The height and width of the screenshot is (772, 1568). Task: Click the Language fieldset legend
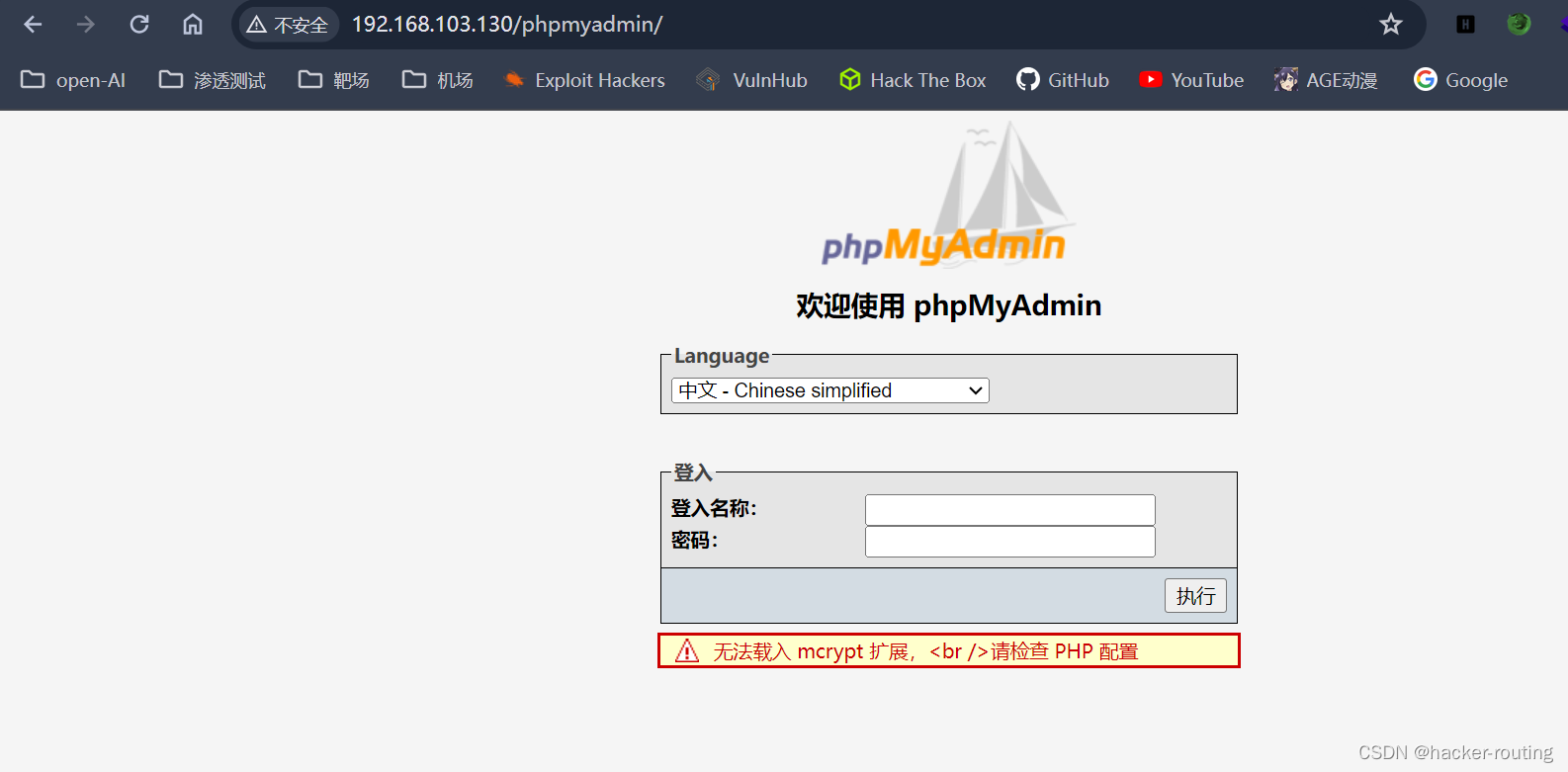coord(722,356)
